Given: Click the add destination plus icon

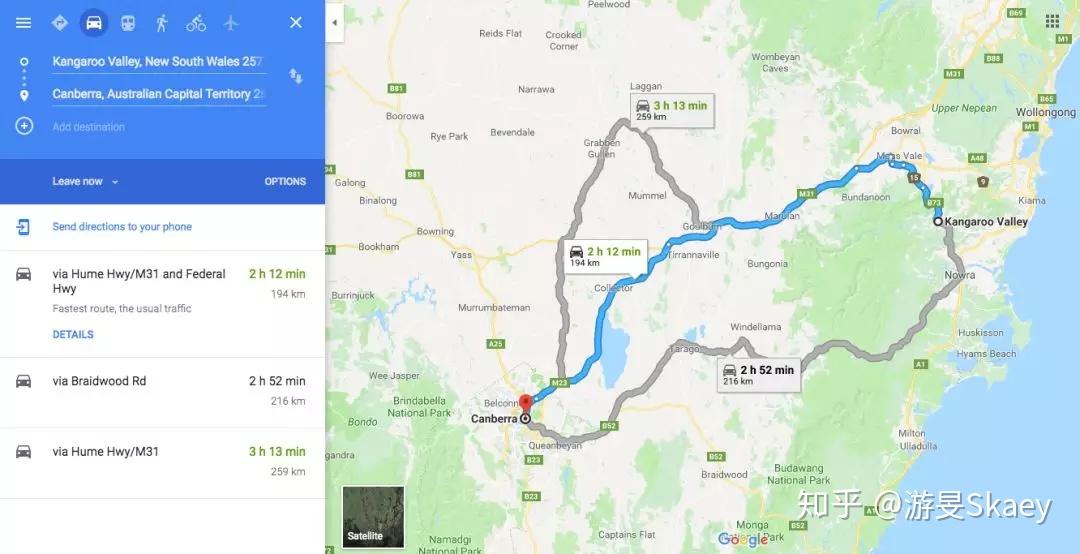Looking at the screenshot, I should tap(24, 126).
